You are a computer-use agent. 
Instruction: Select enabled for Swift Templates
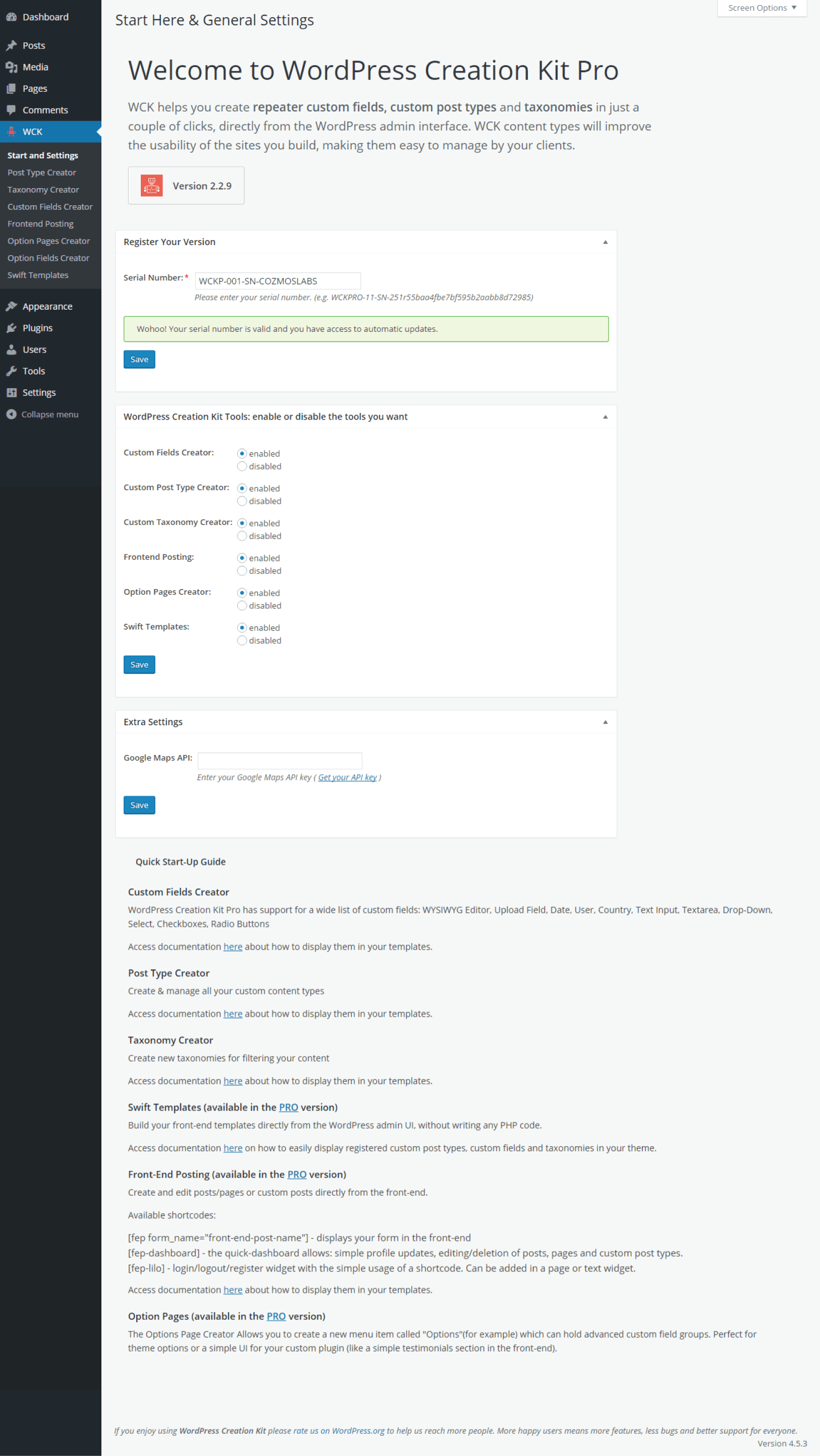click(x=242, y=627)
